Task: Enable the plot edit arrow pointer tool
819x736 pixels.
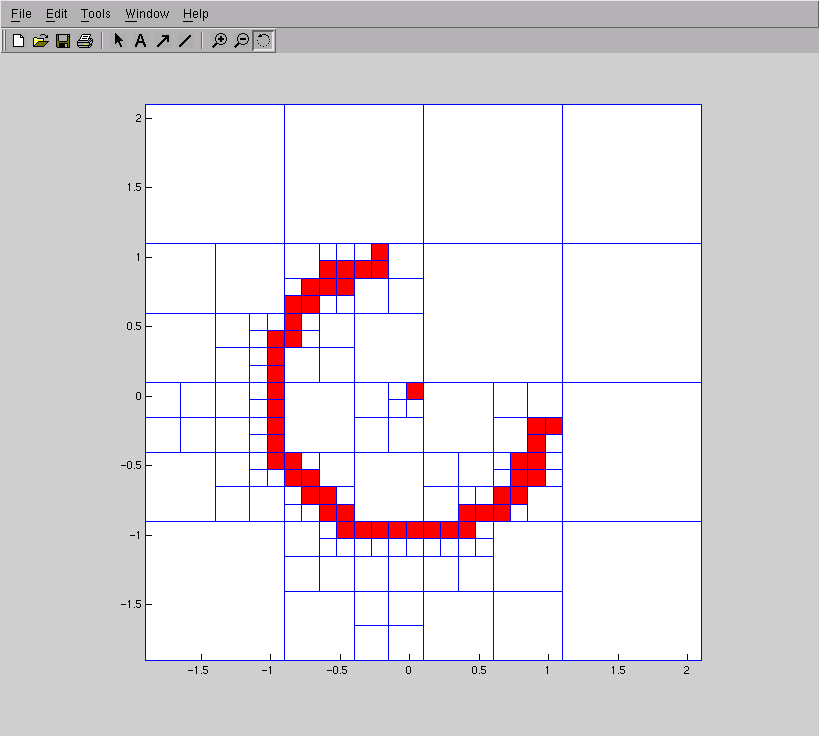Action: click(x=118, y=41)
